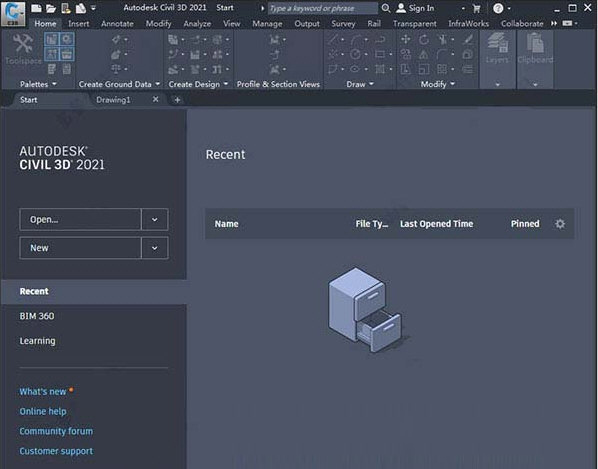Add a new drawing tab with plus
Image resolution: width=598 pixels, height=469 pixels.
177,100
